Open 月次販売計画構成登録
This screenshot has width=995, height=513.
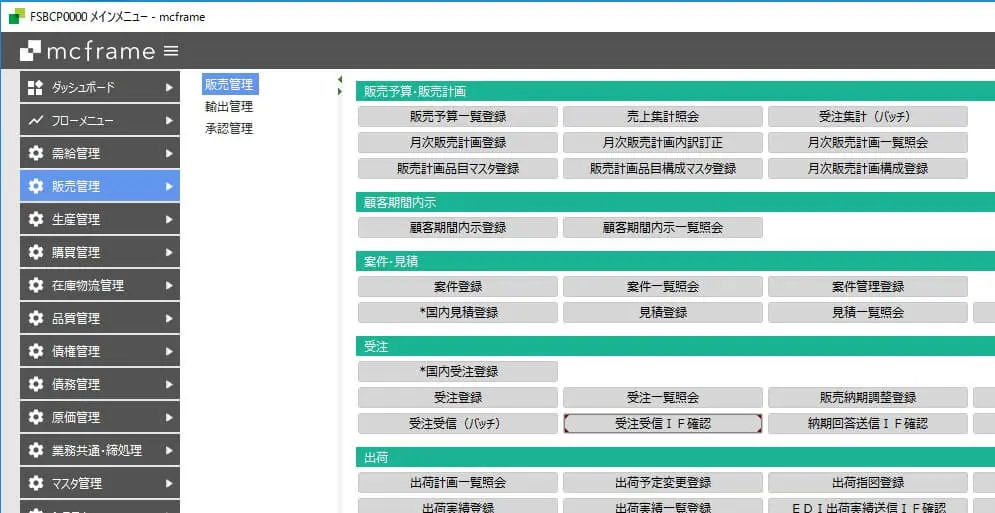867,169
